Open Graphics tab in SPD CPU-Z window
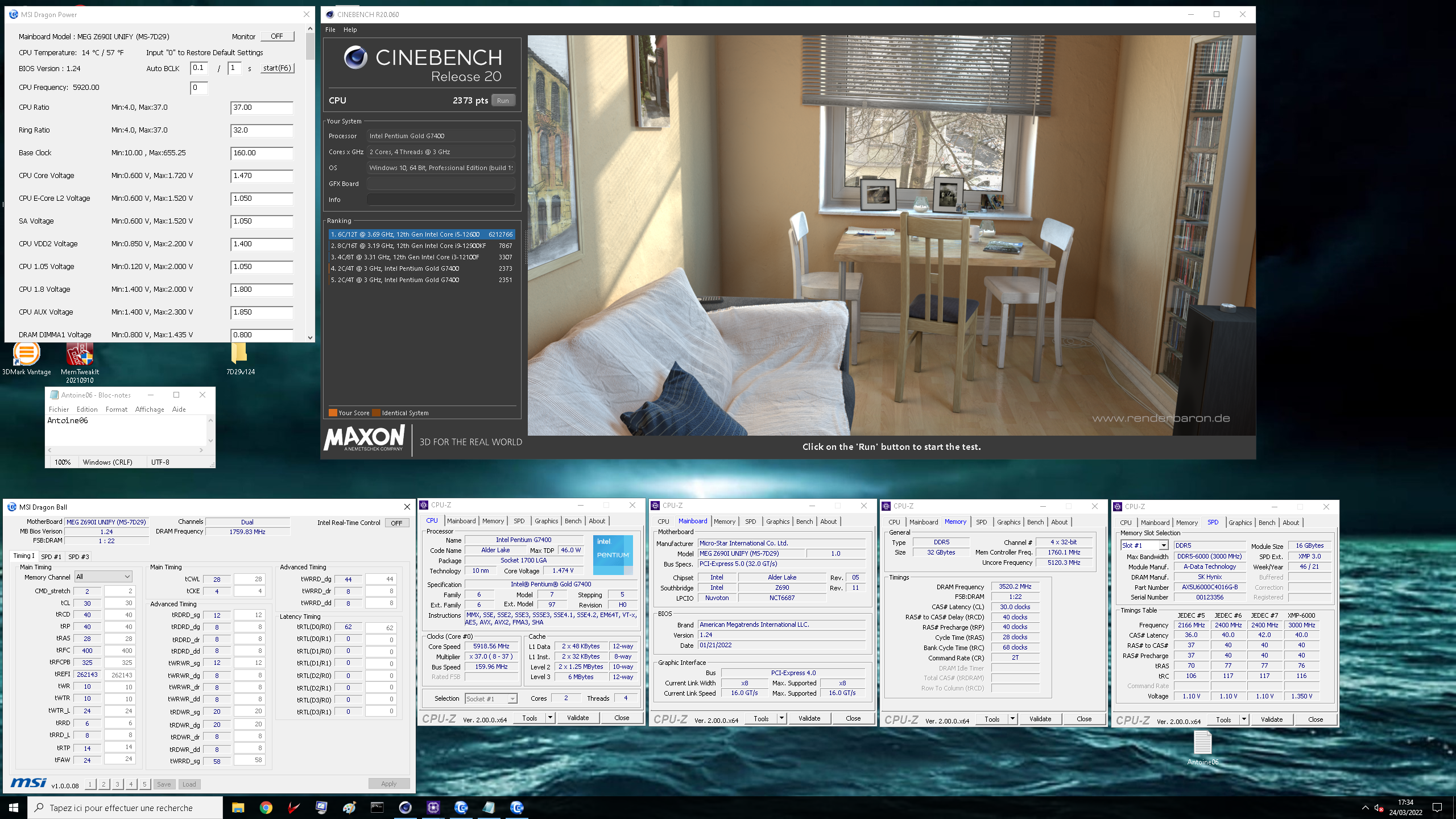Image resolution: width=1456 pixels, height=819 pixels. (1240, 523)
